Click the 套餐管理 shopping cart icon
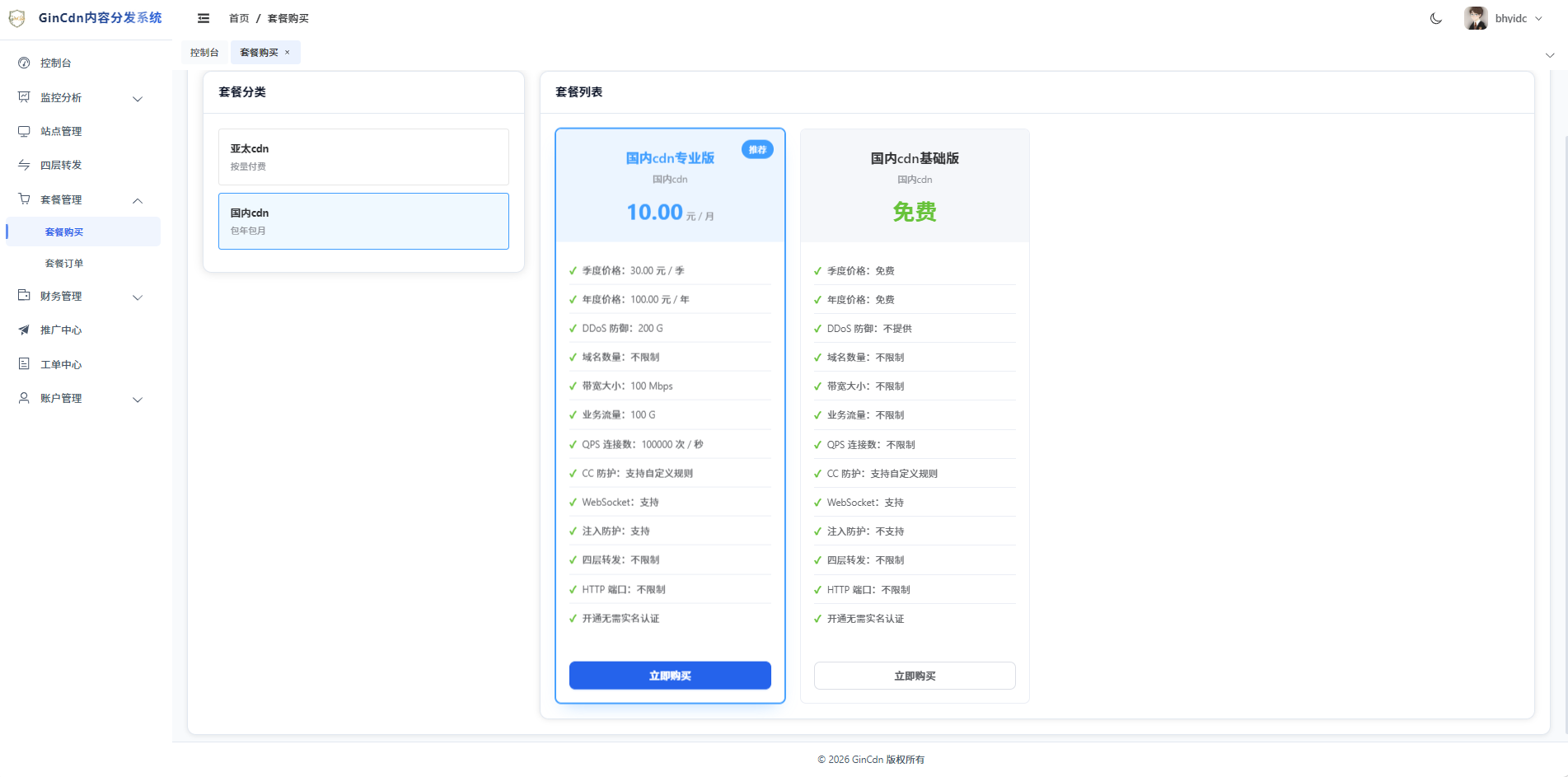The image size is (1568, 777). (24, 199)
